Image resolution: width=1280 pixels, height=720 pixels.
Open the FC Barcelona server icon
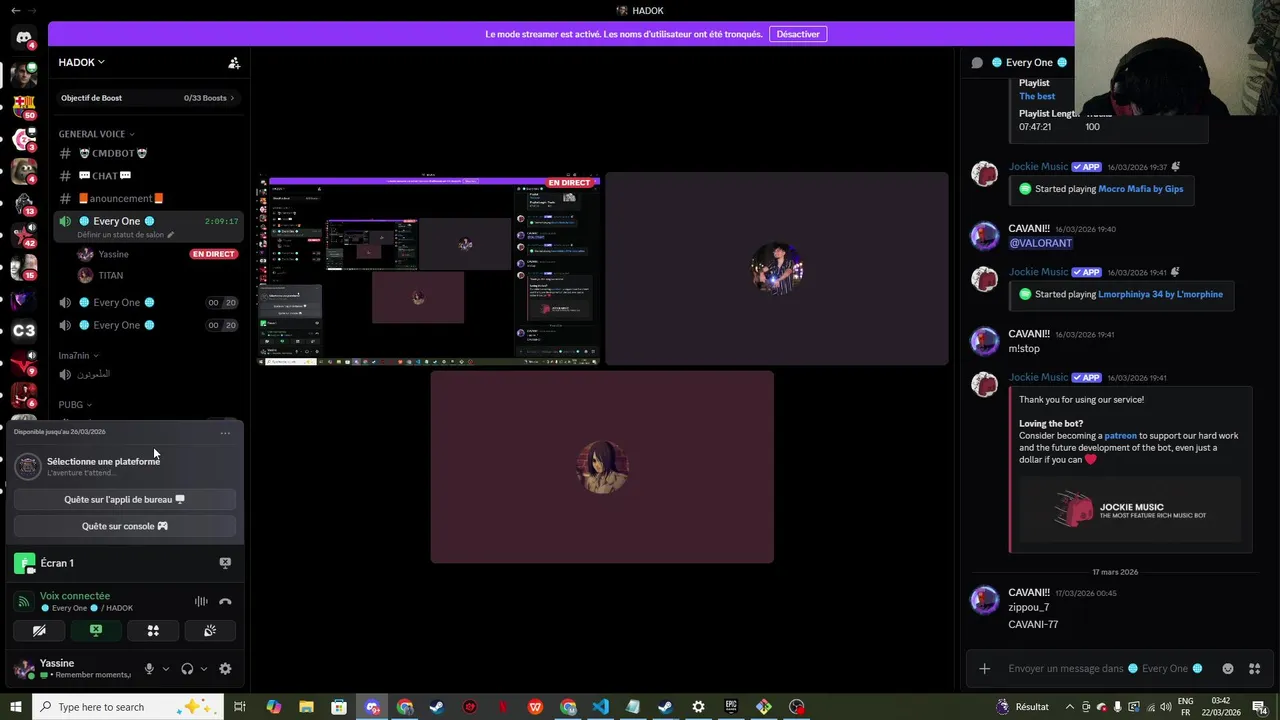[24, 106]
